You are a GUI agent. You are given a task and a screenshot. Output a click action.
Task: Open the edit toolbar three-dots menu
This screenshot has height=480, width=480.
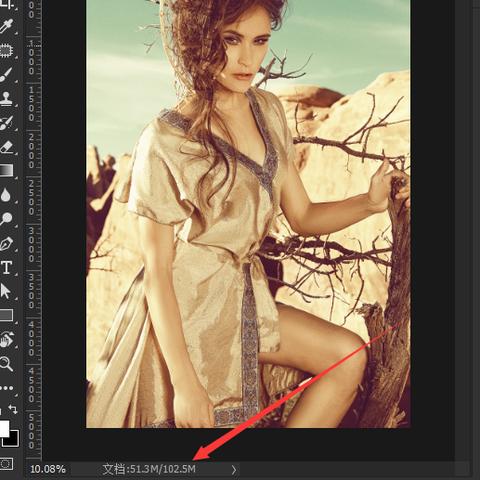click(7, 388)
